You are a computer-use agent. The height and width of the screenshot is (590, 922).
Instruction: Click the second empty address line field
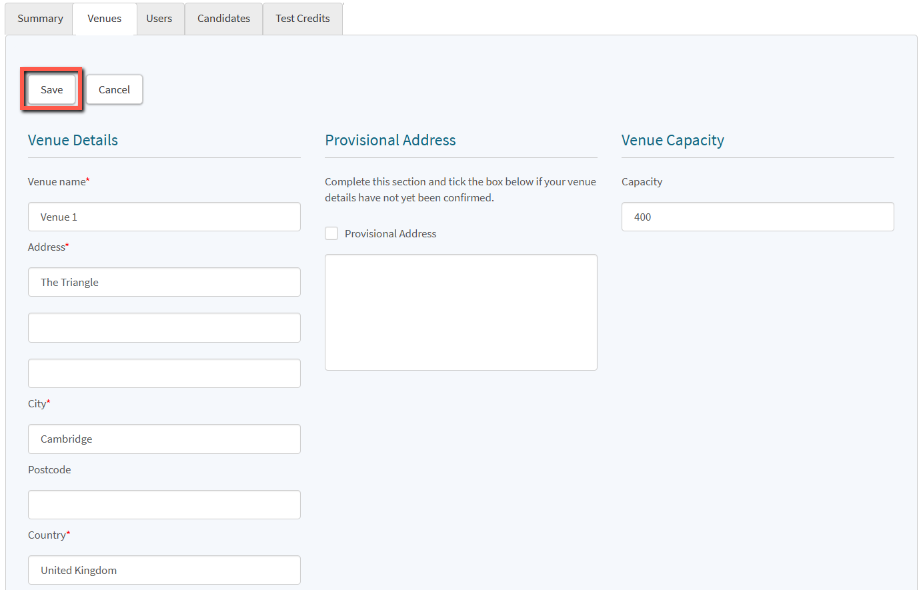(164, 328)
